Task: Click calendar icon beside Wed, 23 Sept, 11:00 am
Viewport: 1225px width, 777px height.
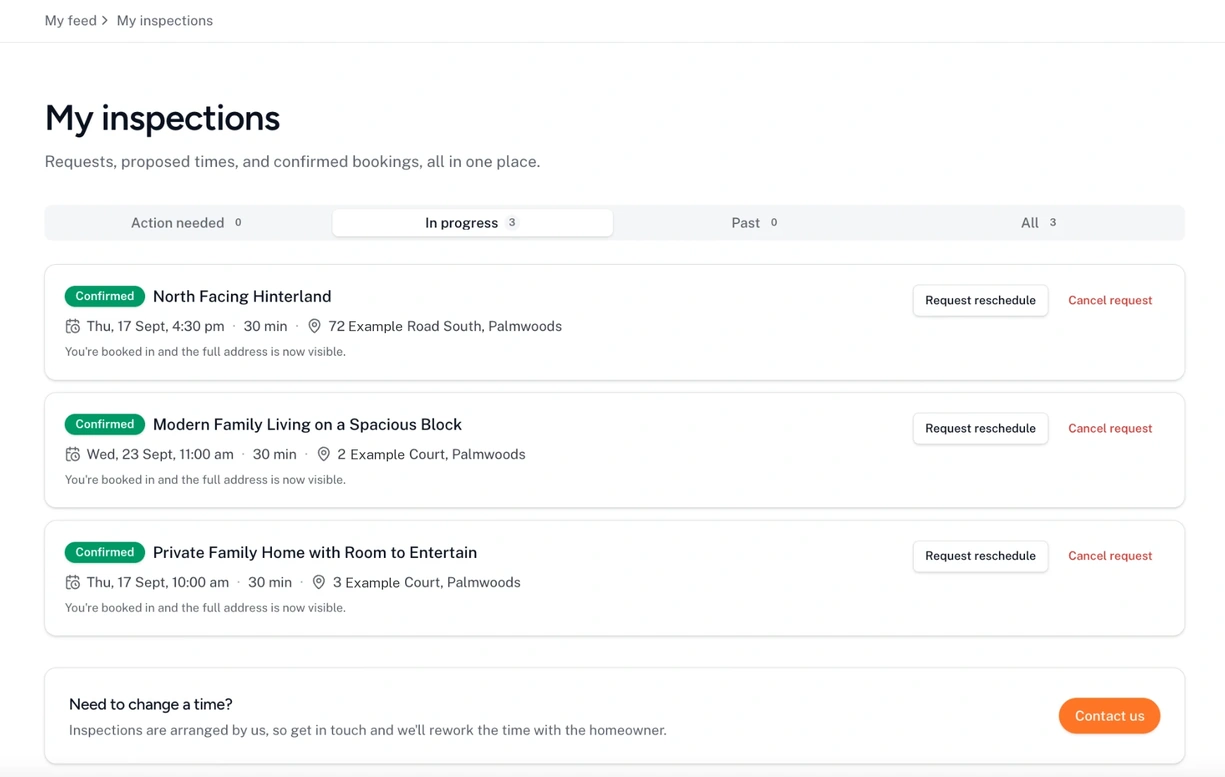Action: point(72,454)
